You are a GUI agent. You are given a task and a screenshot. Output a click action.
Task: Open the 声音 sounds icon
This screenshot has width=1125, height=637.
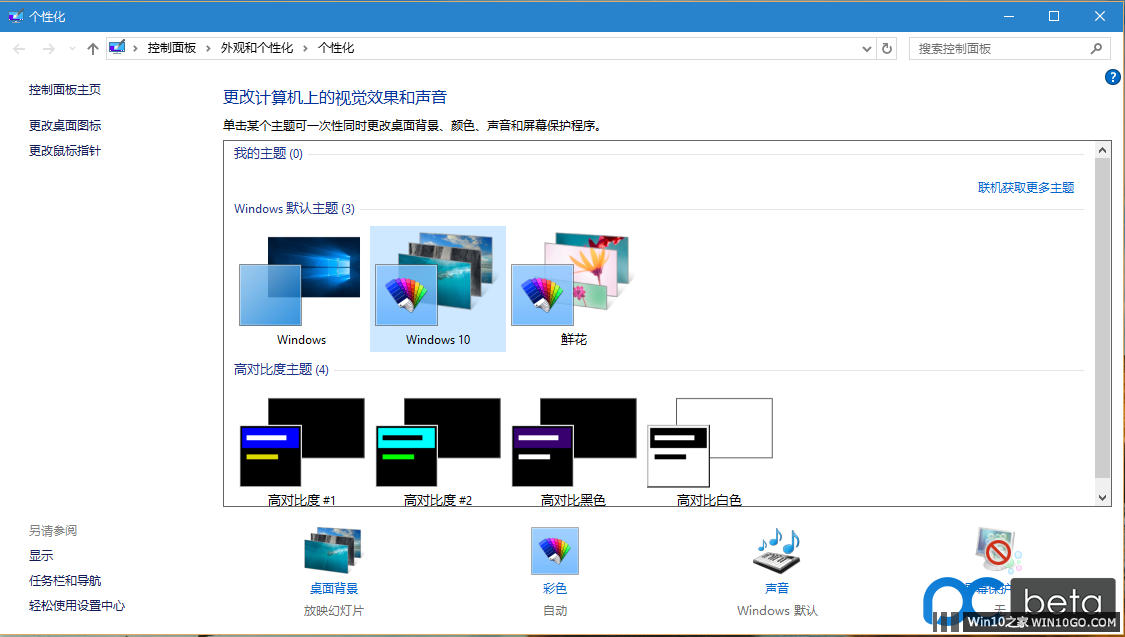coord(777,550)
